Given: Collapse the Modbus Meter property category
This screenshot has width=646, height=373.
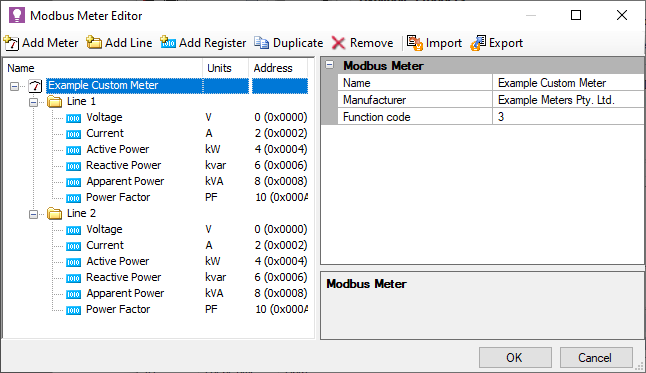Looking at the screenshot, I should pyautogui.click(x=330, y=65).
